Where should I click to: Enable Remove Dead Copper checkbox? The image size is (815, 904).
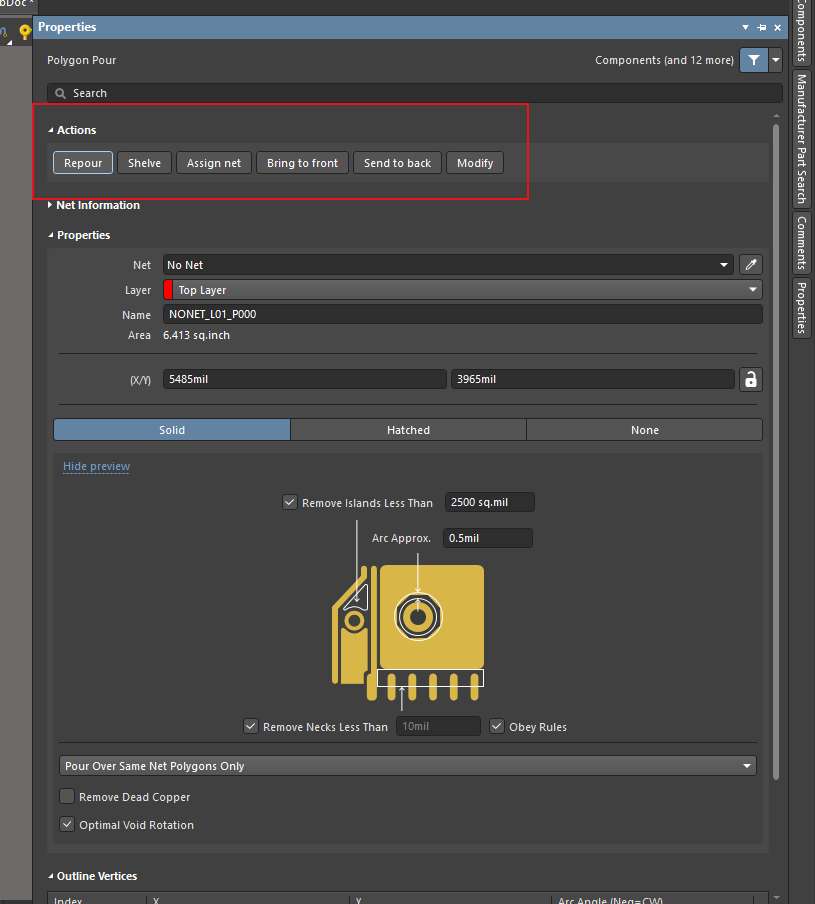[67, 796]
